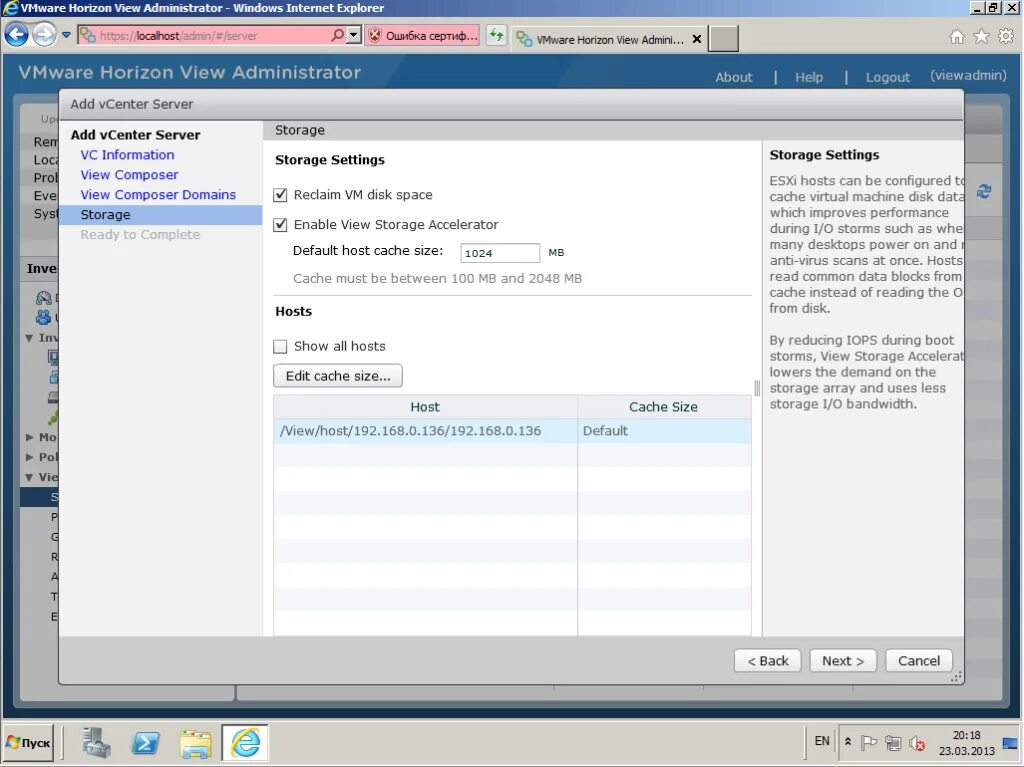Grab the help panel splitter handle
Image resolution: width=1024 pixels, height=767 pixels.
[757, 389]
